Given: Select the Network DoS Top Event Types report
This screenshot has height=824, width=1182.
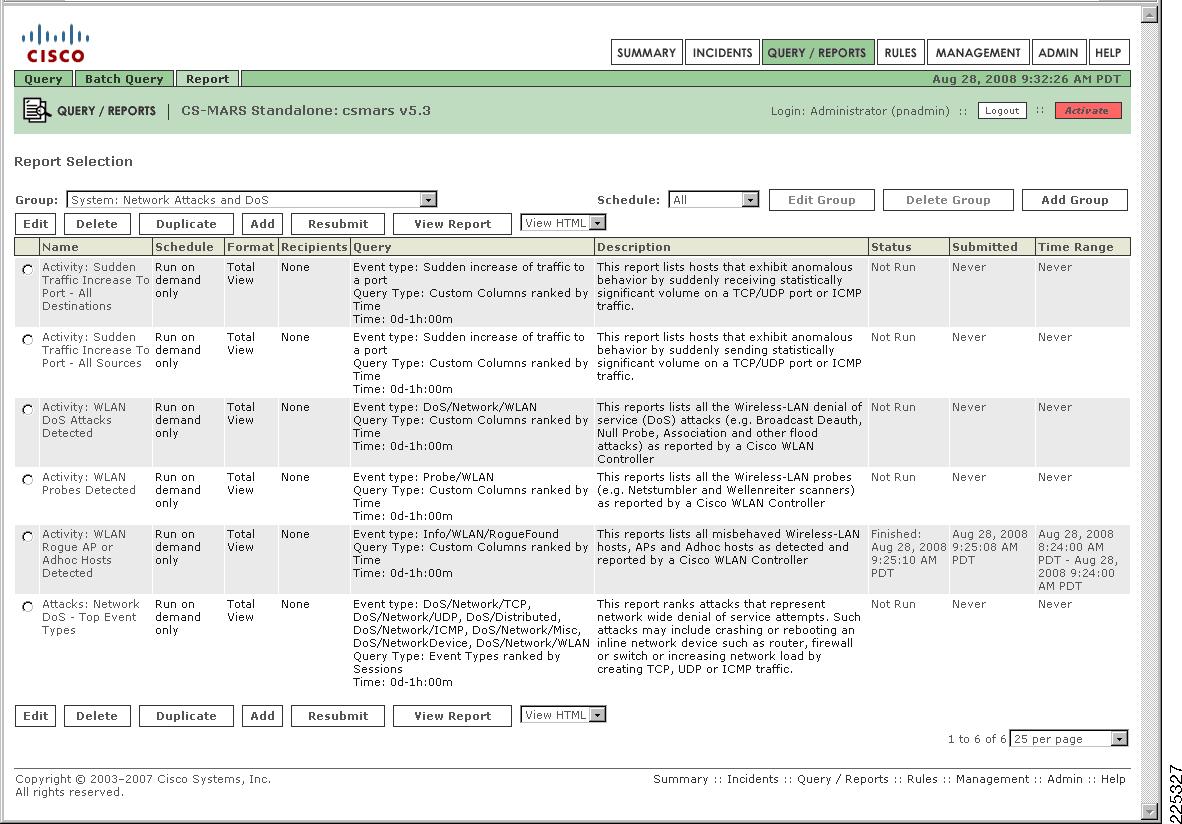Looking at the screenshot, I should (x=28, y=606).
